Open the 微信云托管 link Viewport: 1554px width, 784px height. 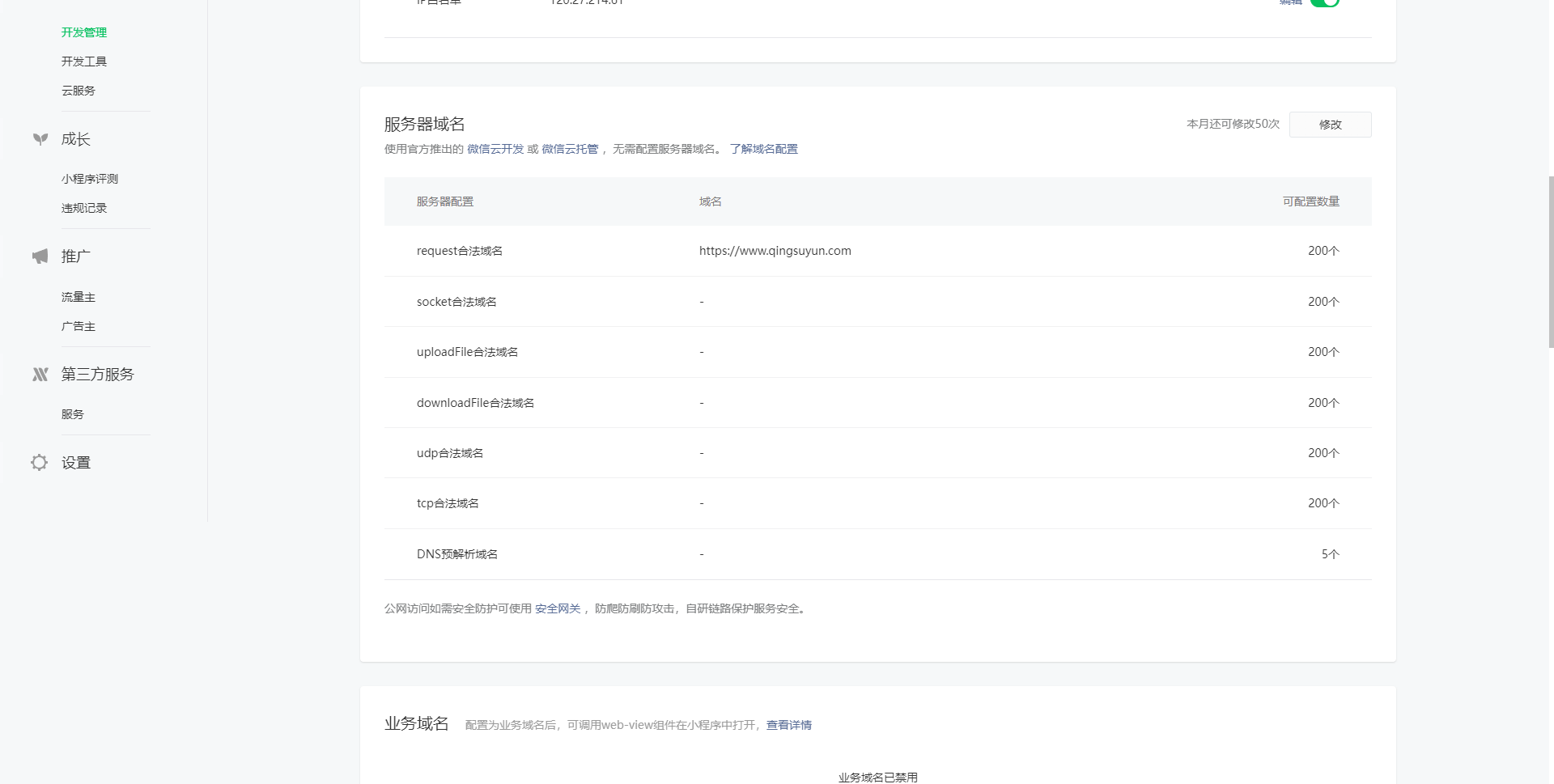pos(570,149)
